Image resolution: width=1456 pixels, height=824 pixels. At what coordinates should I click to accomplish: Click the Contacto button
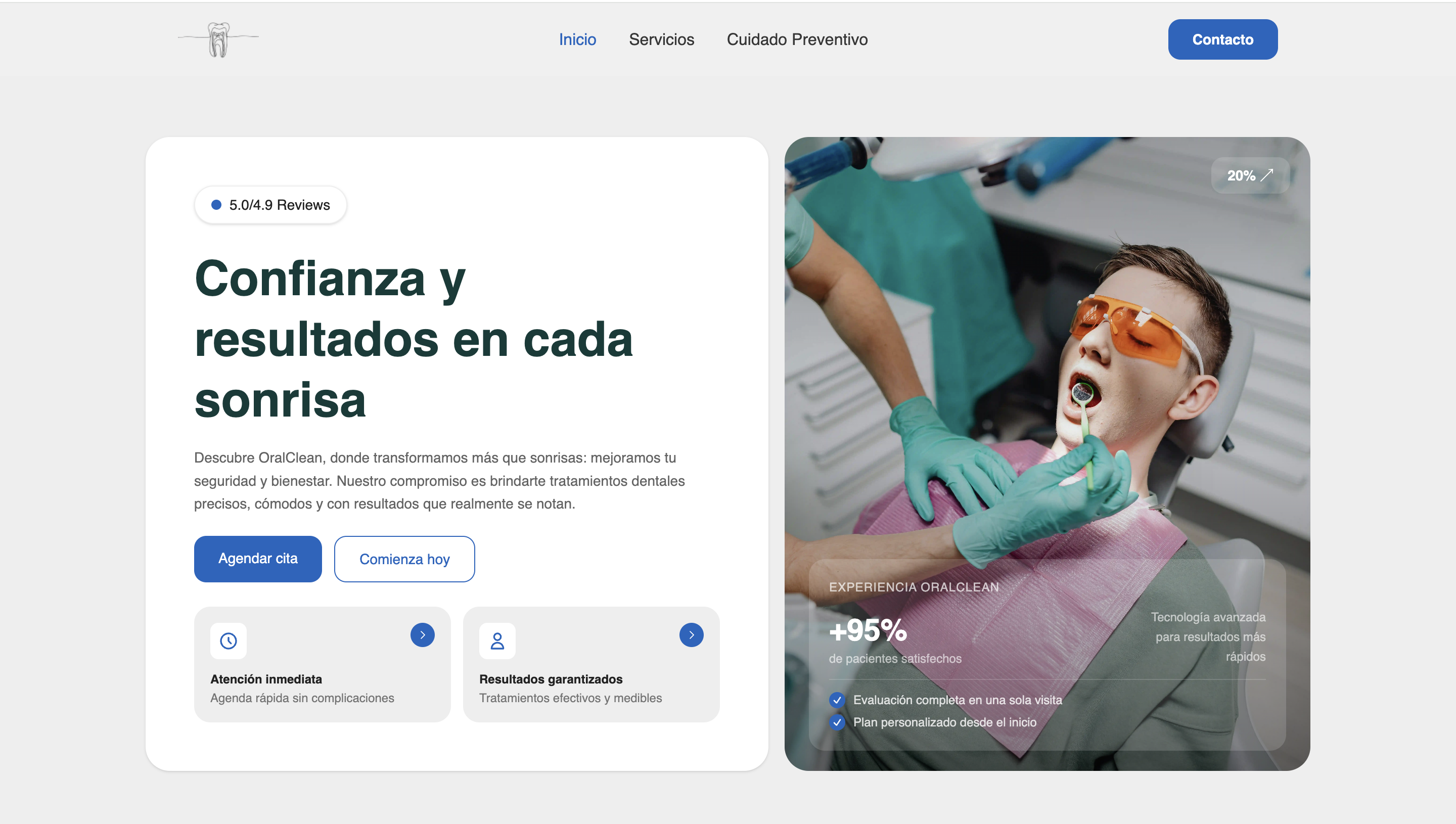pyautogui.click(x=1222, y=39)
